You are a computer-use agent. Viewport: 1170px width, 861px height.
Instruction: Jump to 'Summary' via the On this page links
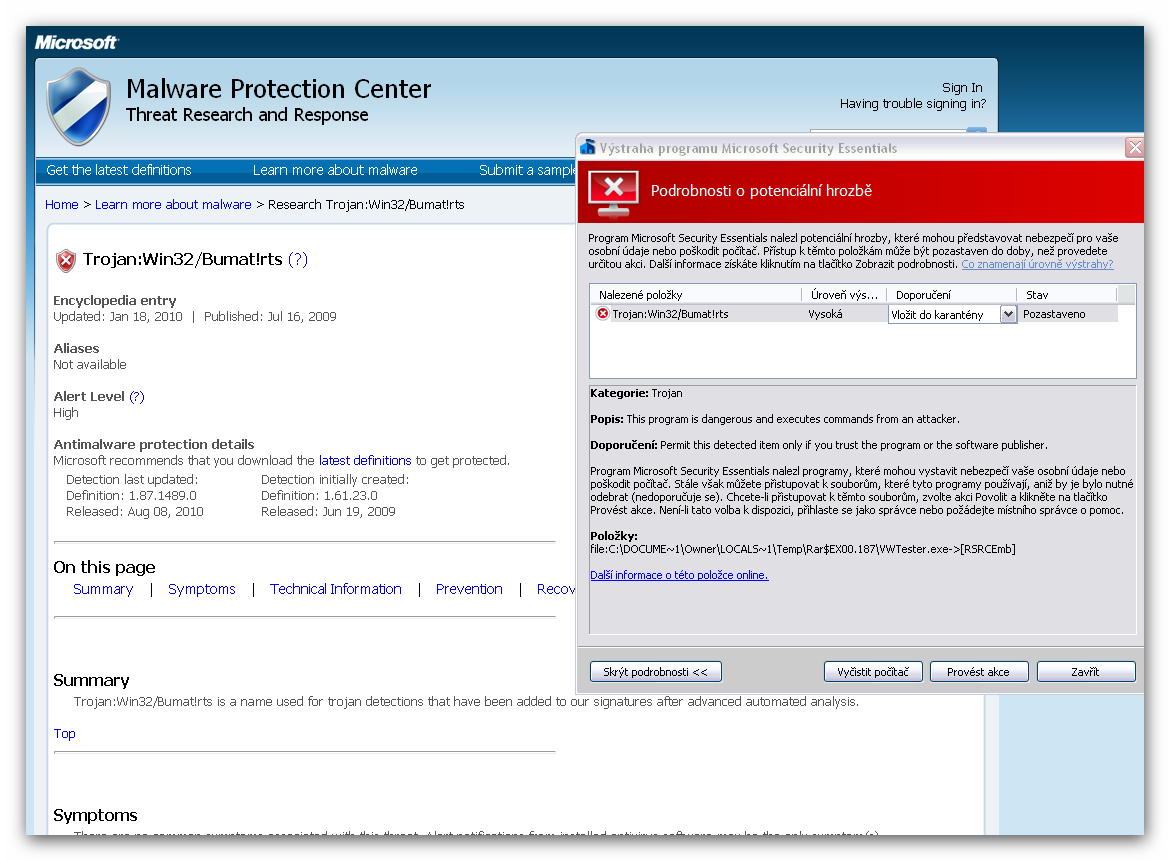point(103,589)
